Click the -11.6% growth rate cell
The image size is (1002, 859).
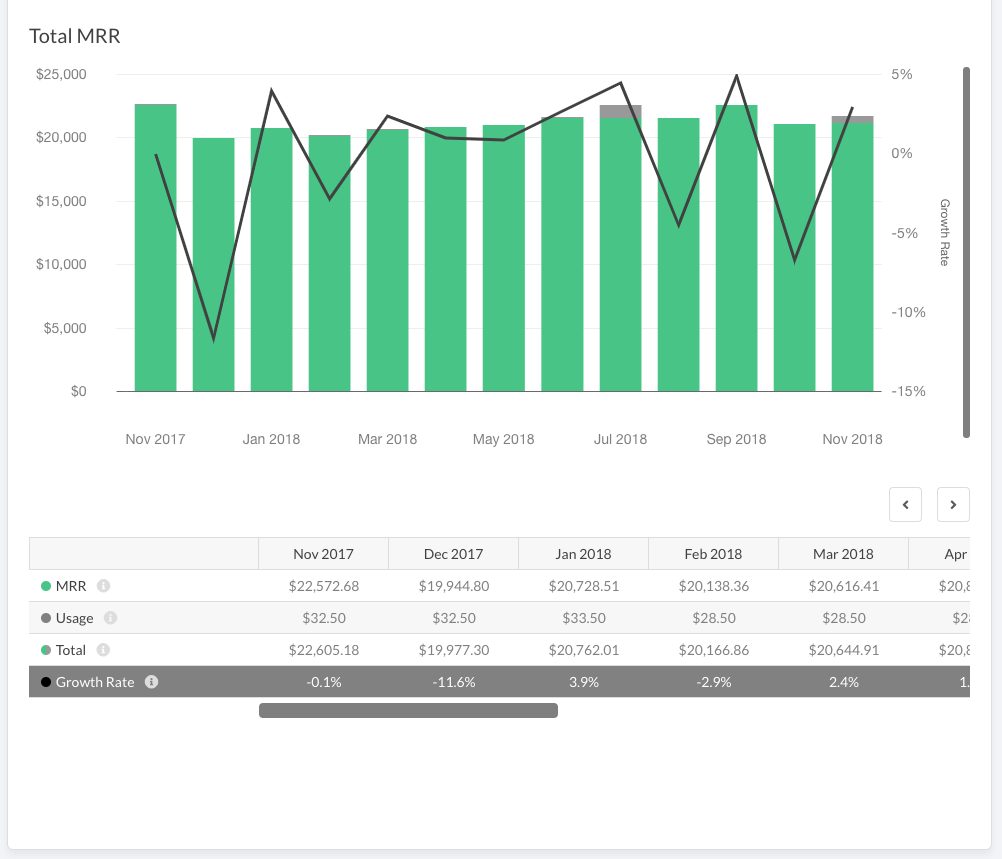click(453, 682)
